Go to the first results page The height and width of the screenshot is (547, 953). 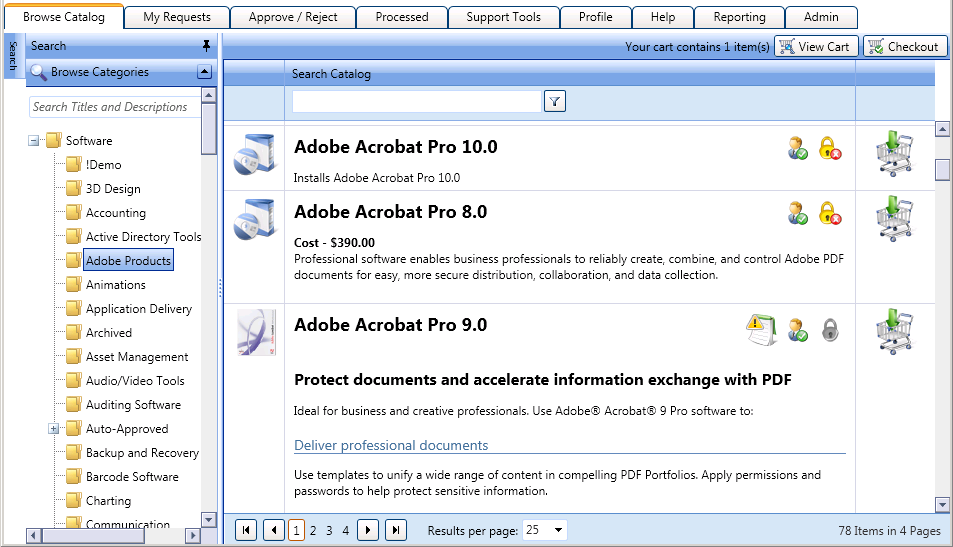pyautogui.click(x=246, y=530)
